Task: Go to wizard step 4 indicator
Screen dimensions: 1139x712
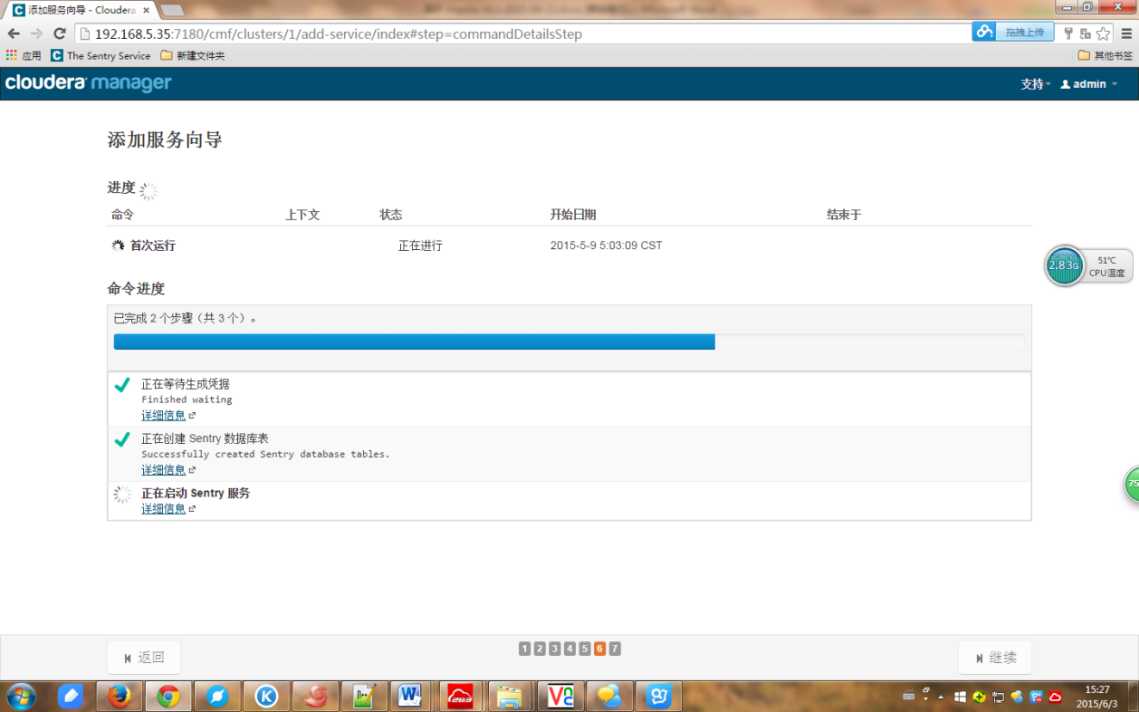Action: (x=570, y=648)
